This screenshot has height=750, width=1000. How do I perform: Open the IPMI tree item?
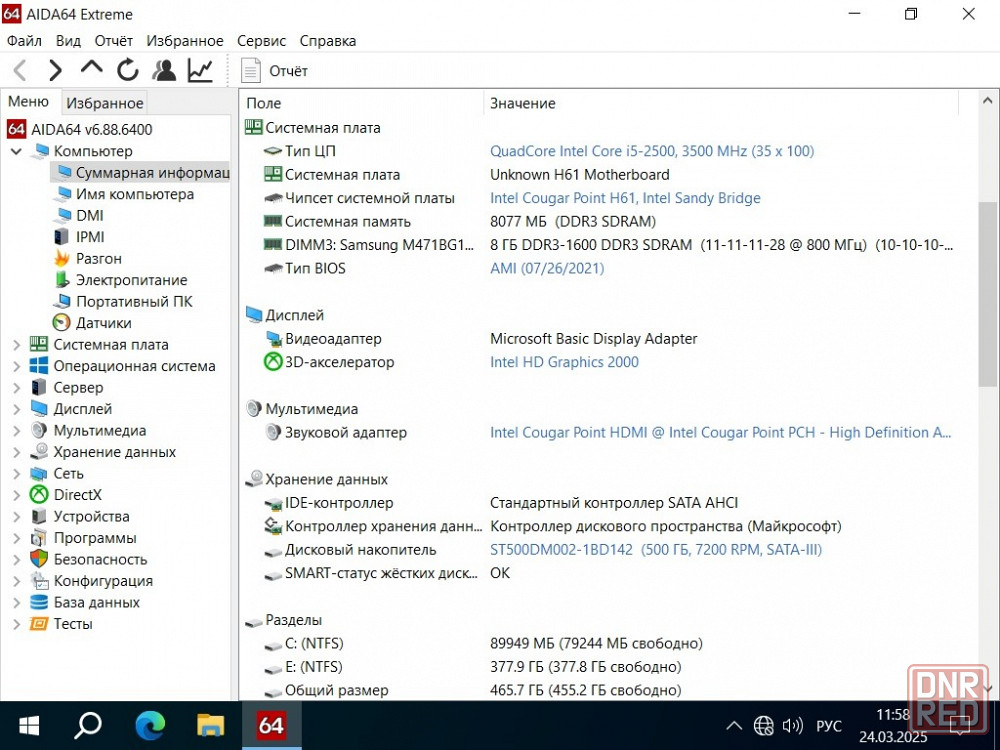pos(79,237)
